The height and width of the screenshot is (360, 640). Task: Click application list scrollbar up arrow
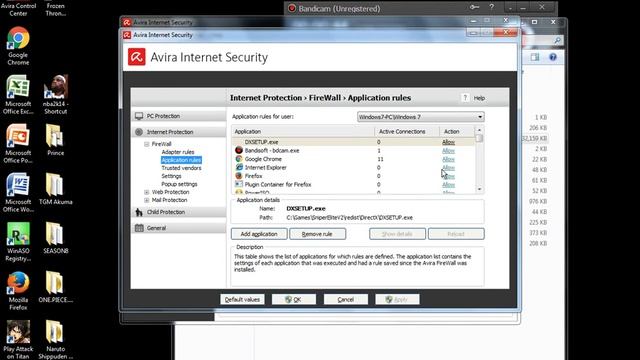tap(479, 130)
